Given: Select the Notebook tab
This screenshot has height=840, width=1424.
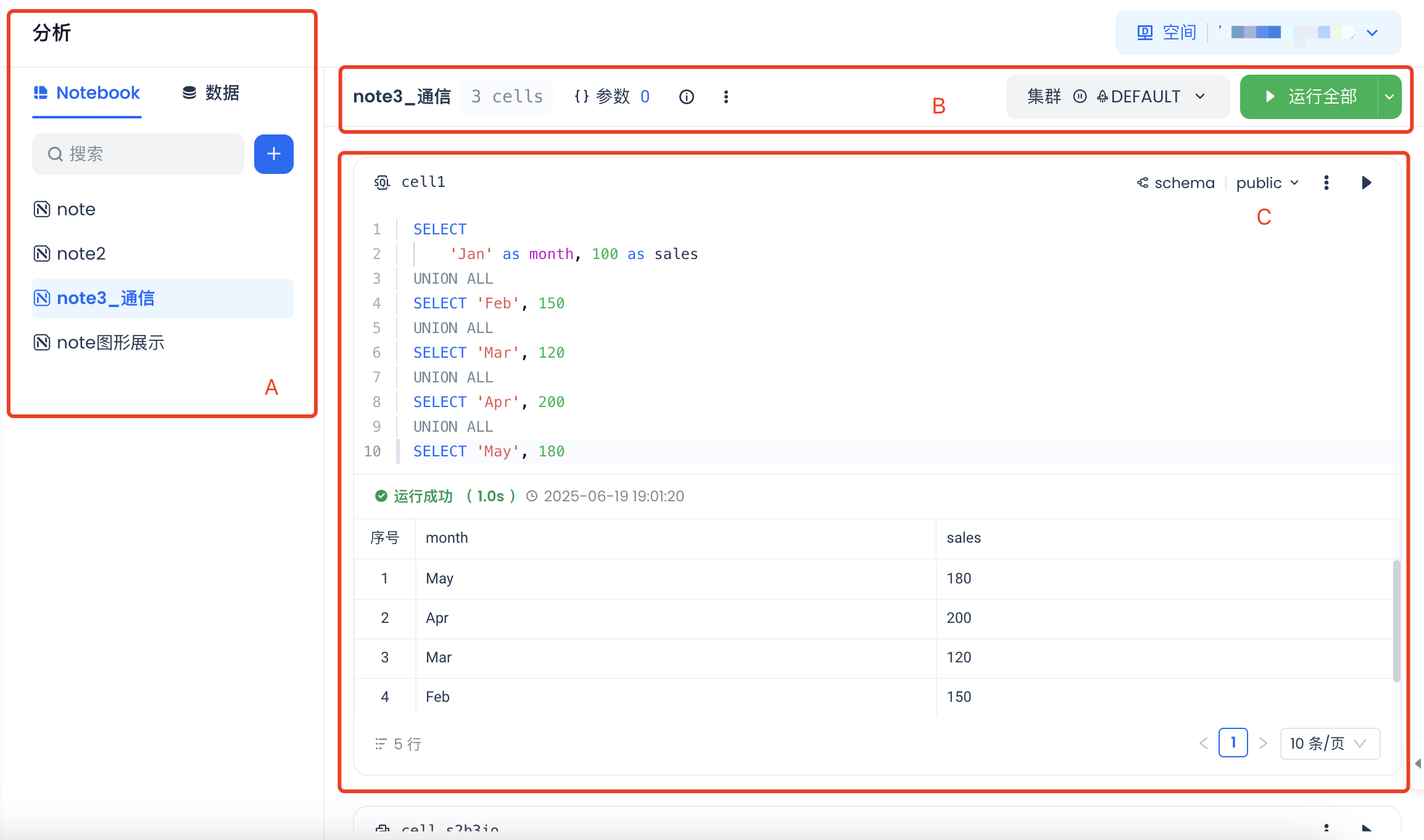Looking at the screenshot, I should (87, 93).
